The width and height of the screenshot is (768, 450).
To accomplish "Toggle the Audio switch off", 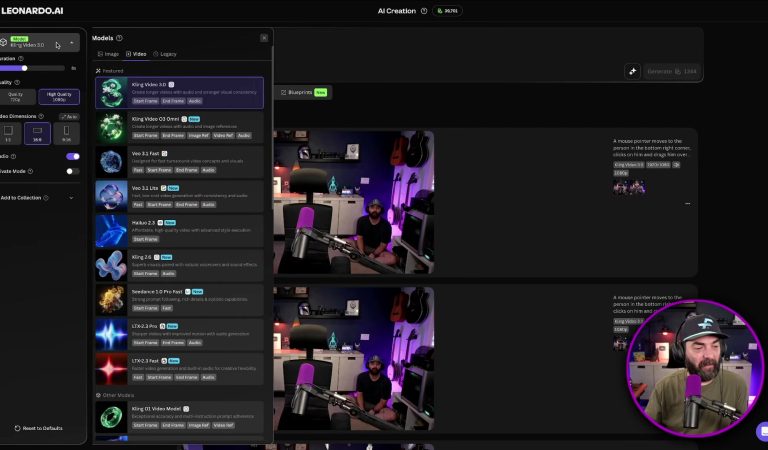I will click(x=73, y=157).
